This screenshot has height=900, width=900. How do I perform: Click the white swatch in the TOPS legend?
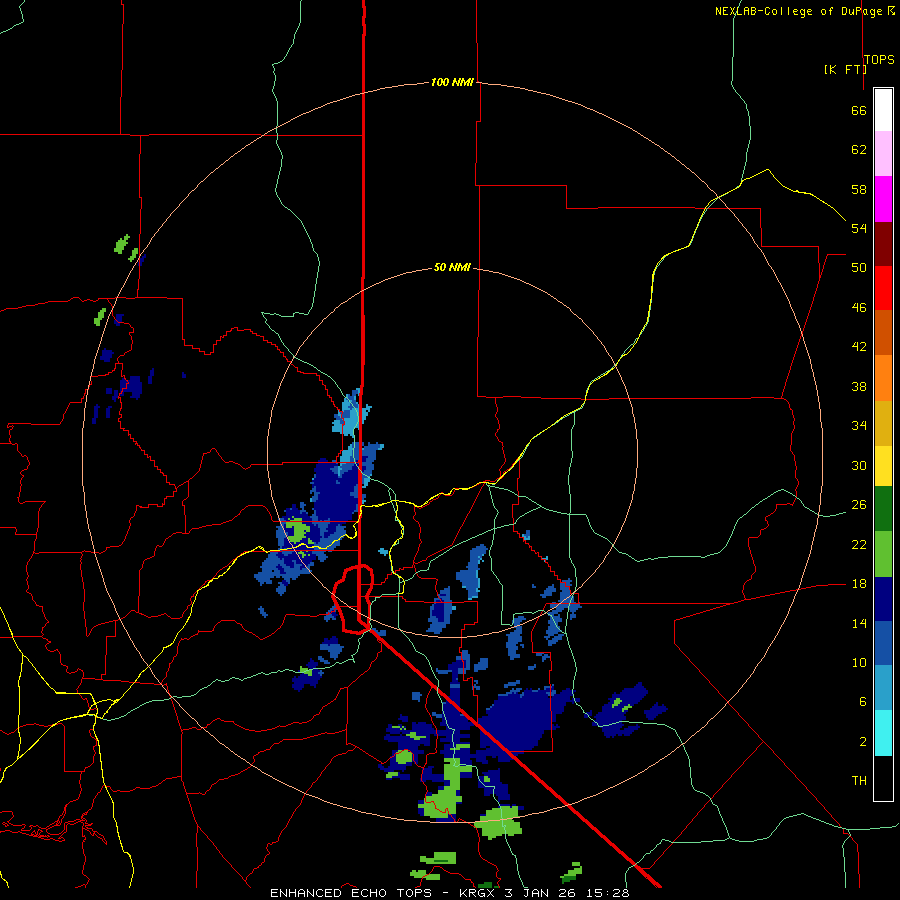tap(883, 110)
